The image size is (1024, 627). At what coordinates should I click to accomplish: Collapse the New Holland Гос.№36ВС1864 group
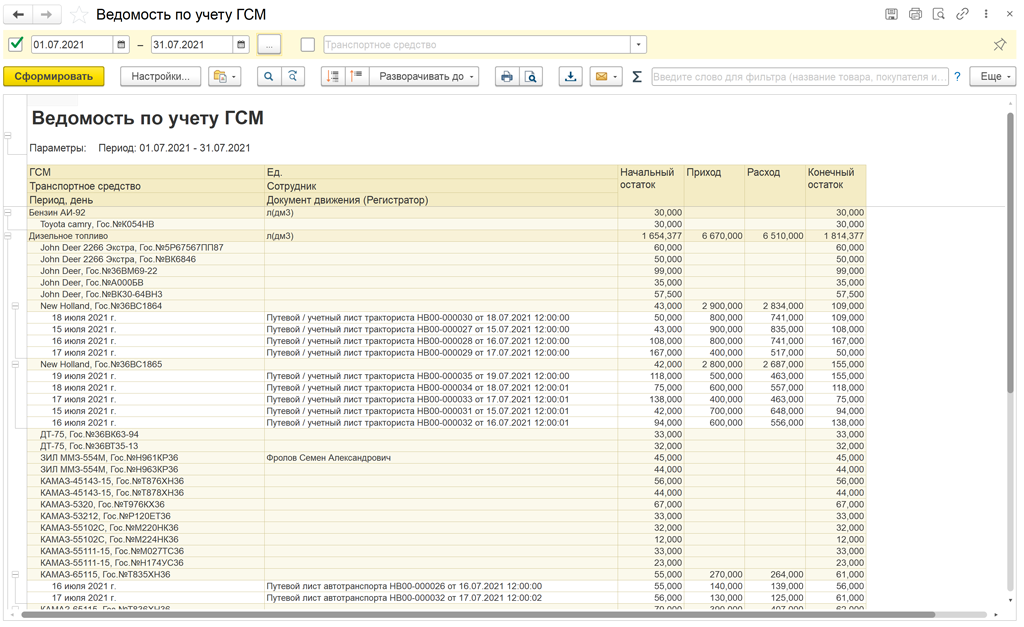tap(16, 306)
